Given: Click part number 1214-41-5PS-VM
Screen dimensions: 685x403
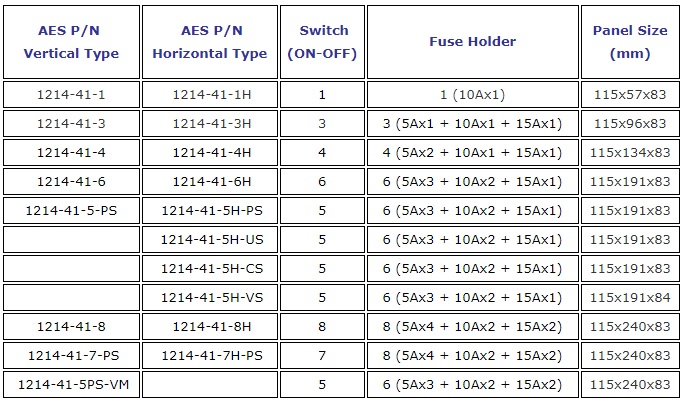Looking at the screenshot, I should (x=73, y=385).
